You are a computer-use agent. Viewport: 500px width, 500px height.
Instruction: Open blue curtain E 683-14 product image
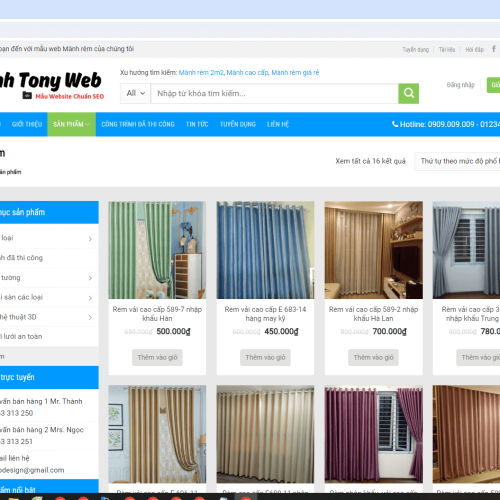pos(265,250)
